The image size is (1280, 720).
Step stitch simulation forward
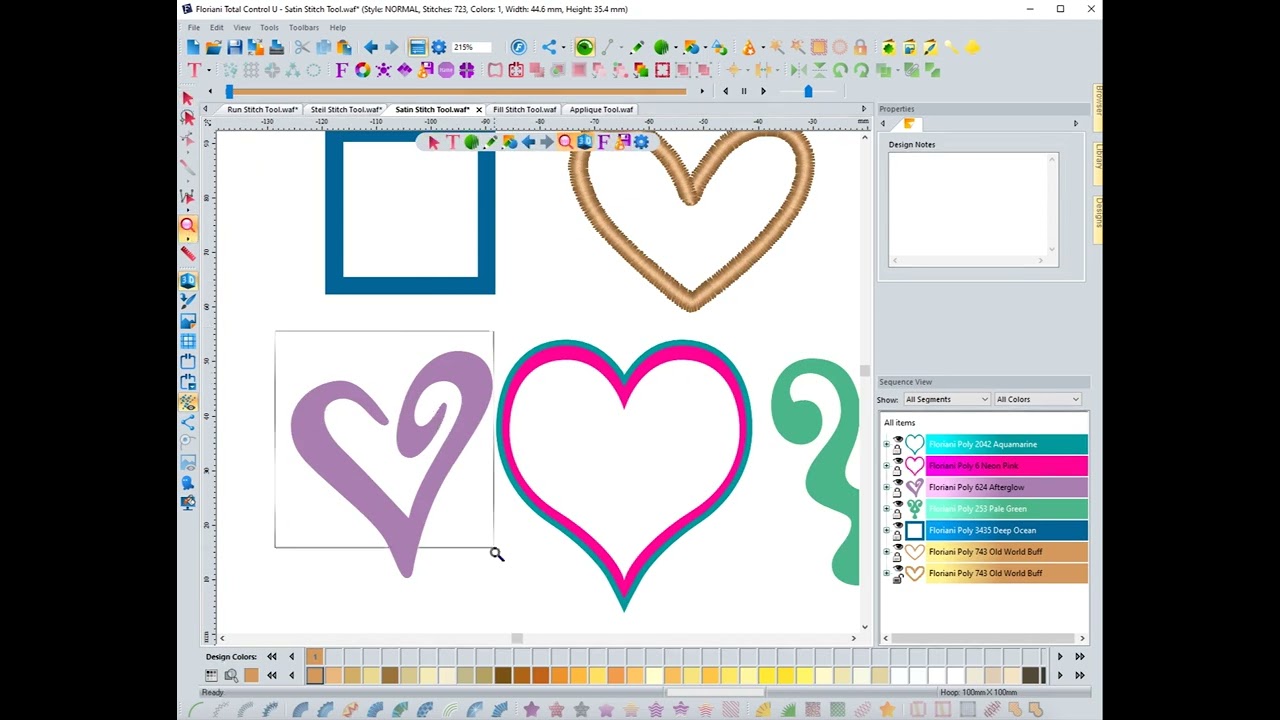coord(763,91)
